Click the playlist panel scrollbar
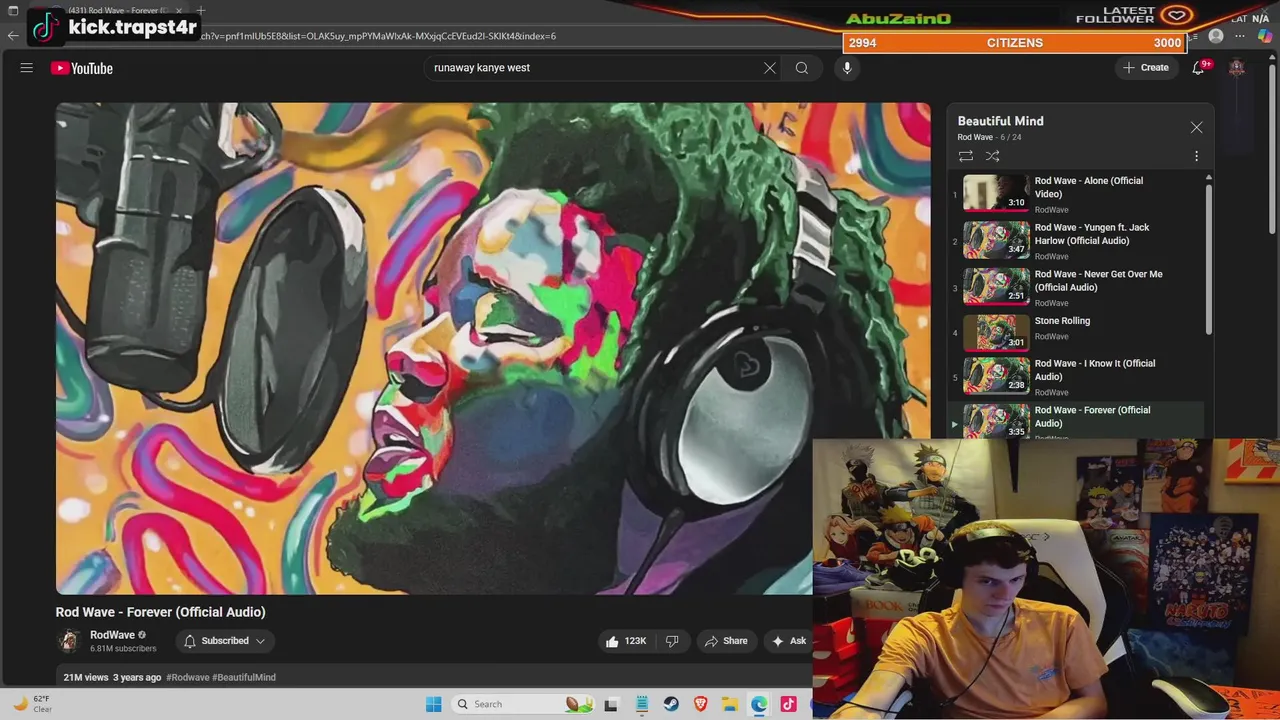The width and height of the screenshot is (1280, 720). pyautogui.click(x=1208, y=258)
